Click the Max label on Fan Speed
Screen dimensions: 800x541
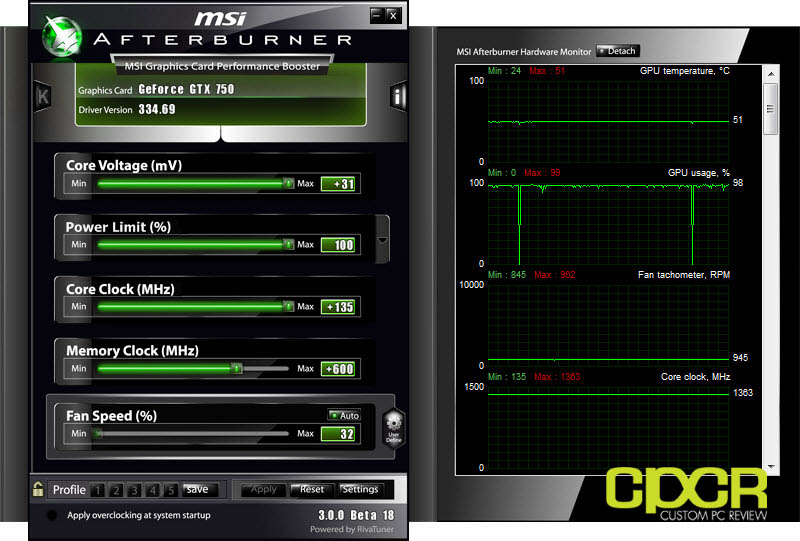pyautogui.click(x=306, y=433)
